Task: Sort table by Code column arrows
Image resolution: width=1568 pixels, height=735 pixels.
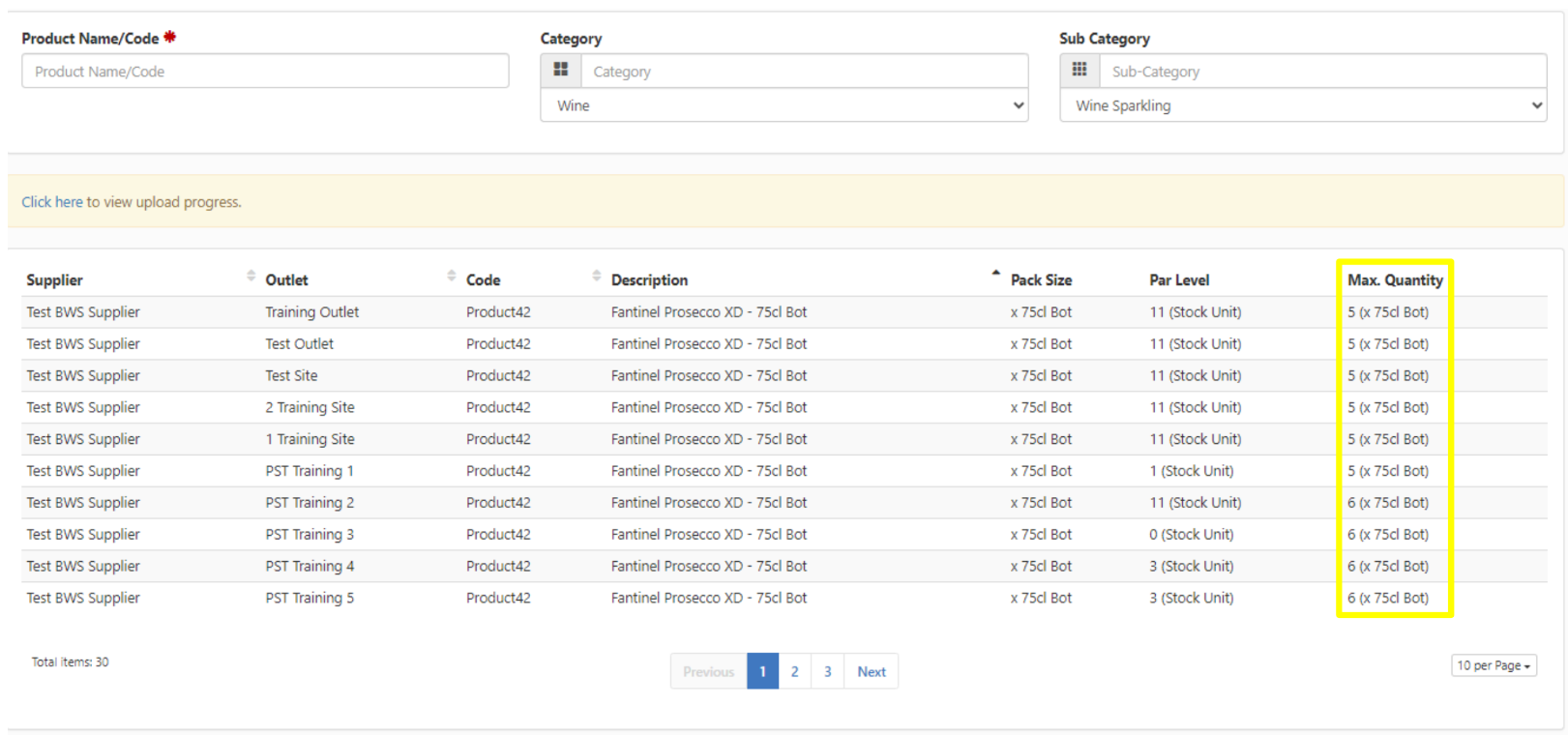Action: (596, 277)
